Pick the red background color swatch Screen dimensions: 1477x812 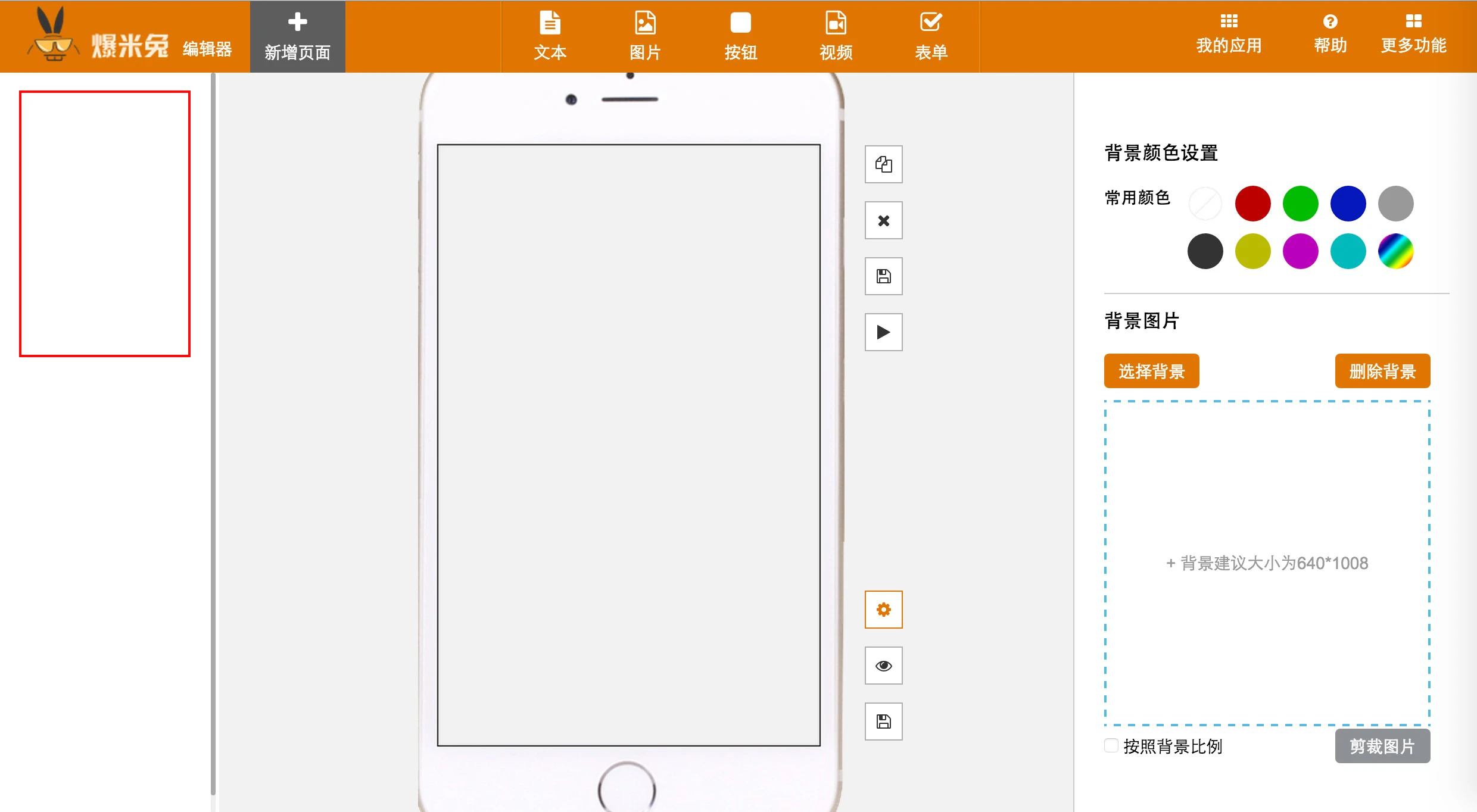pyautogui.click(x=1252, y=204)
